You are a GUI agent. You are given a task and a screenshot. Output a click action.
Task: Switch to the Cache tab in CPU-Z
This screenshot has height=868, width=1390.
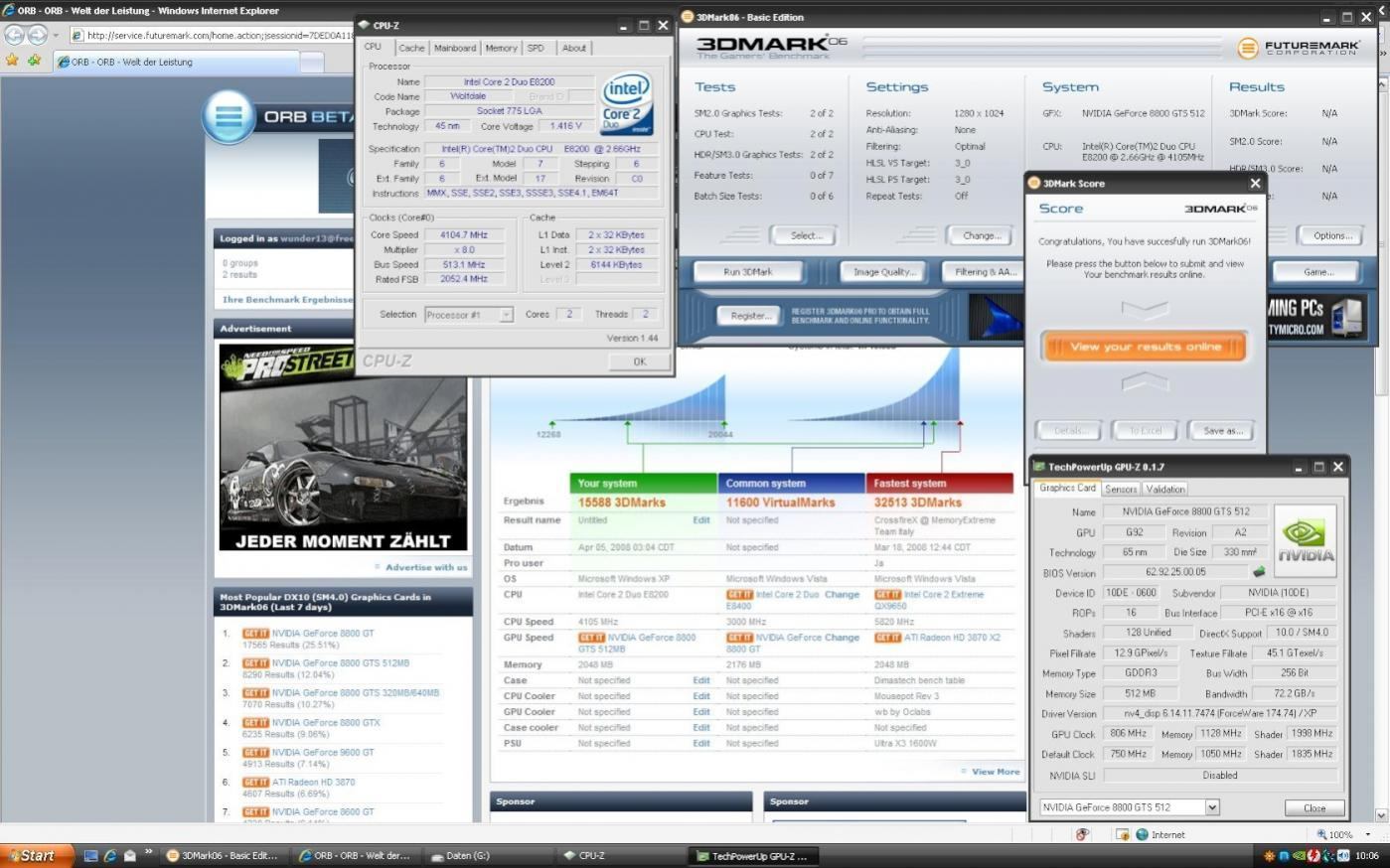[411, 48]
